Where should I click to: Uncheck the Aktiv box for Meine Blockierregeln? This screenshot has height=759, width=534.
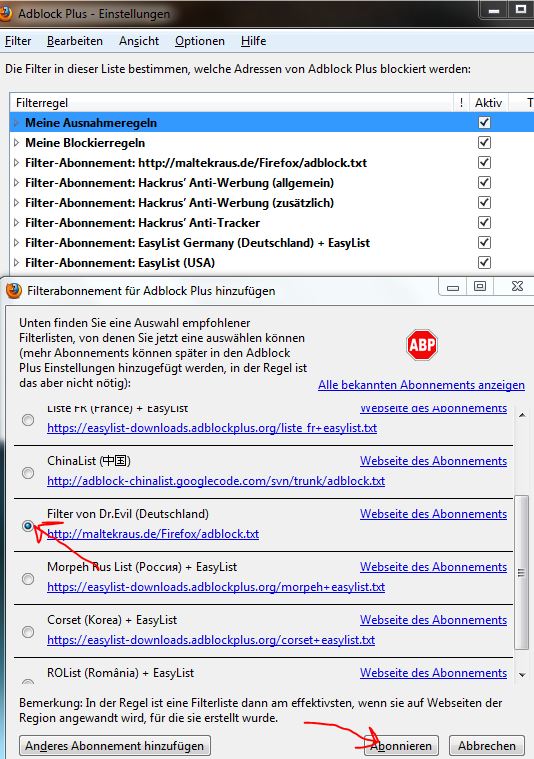484,143
